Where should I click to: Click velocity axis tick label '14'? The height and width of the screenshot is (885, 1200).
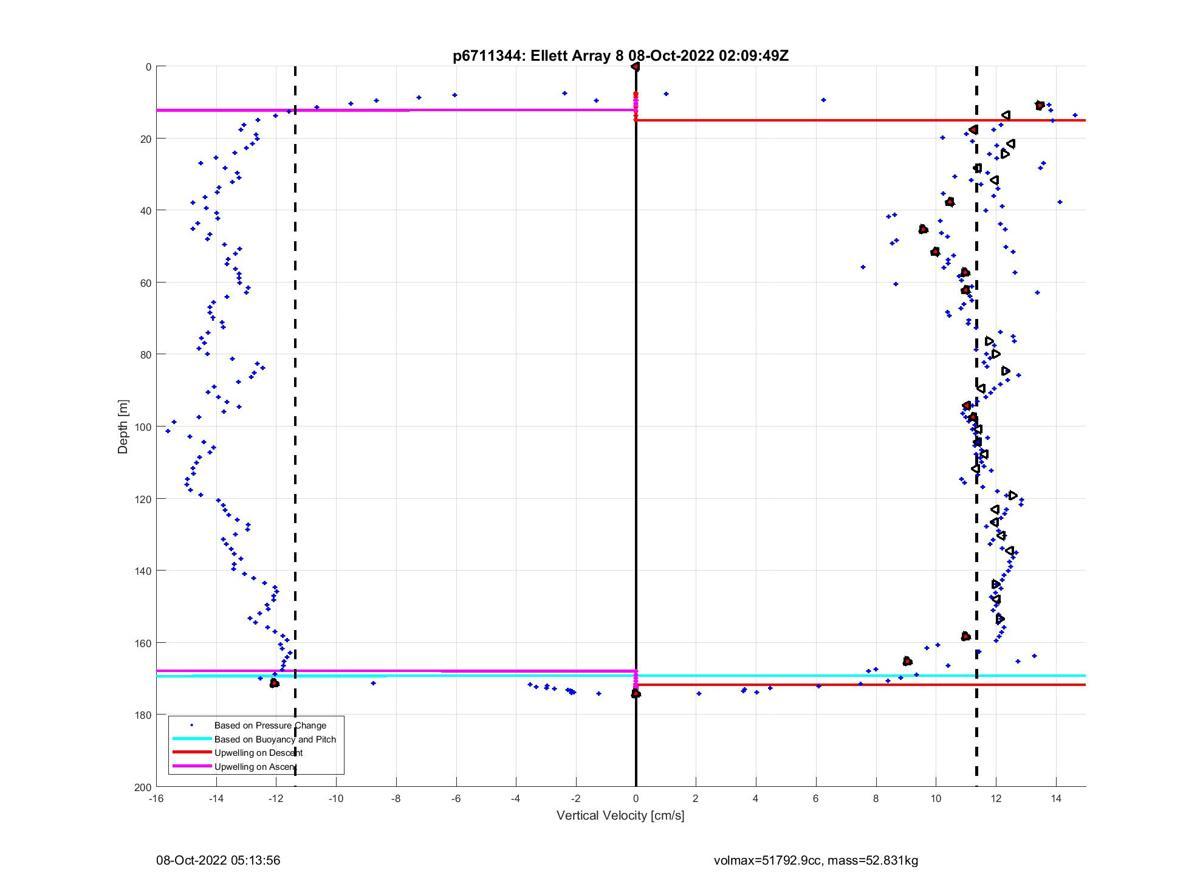[1056, 799]
